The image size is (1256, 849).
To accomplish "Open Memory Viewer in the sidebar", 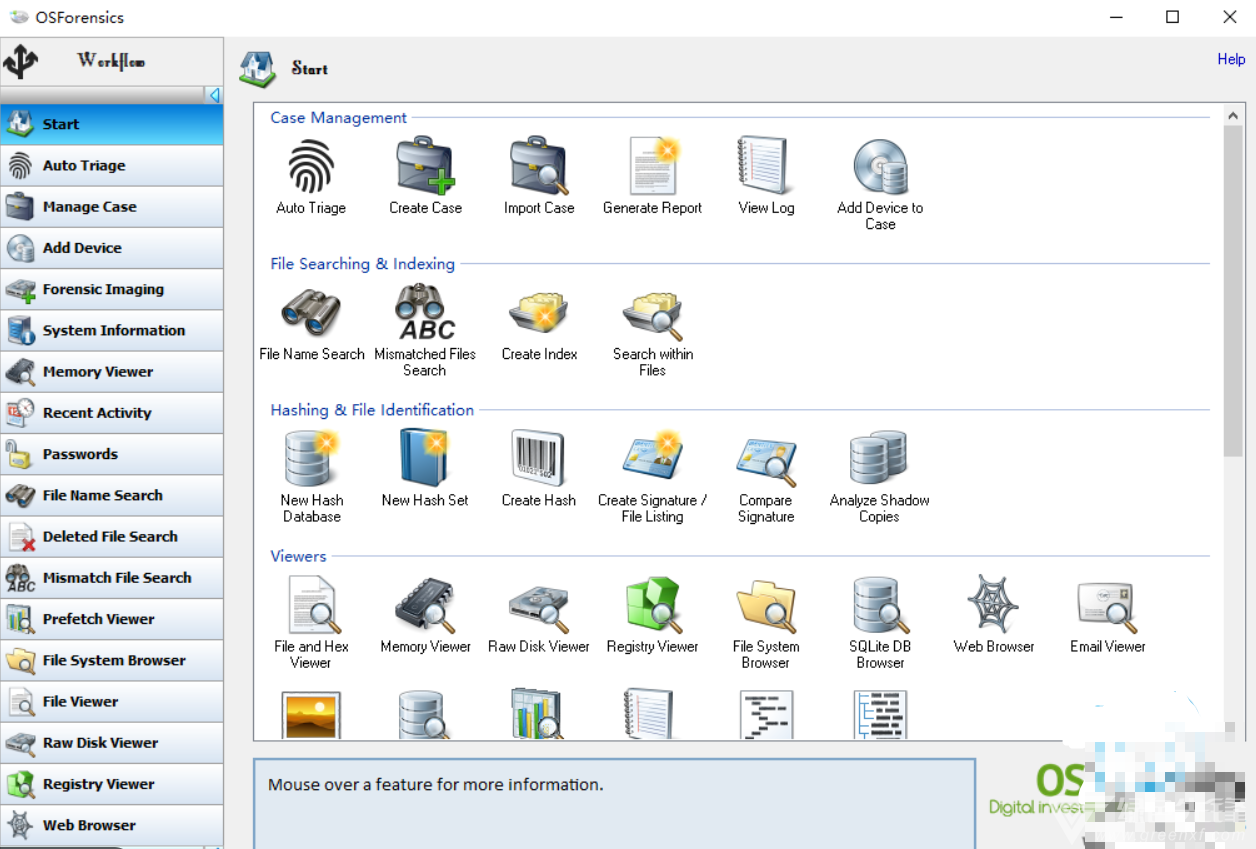I will tap(112, 371).
